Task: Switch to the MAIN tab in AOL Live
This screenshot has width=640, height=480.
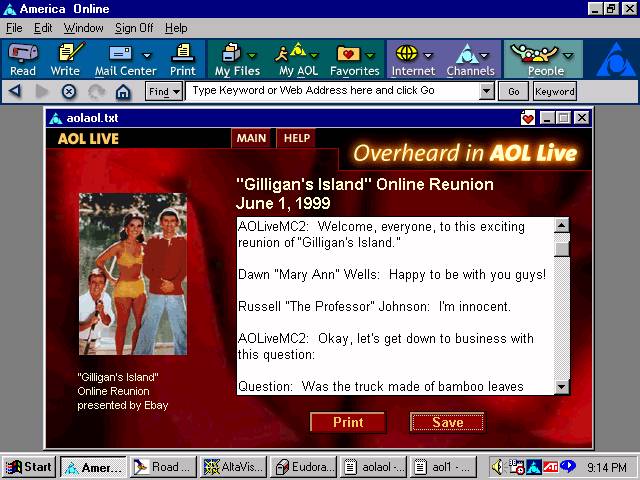Action: click(251, 138)
